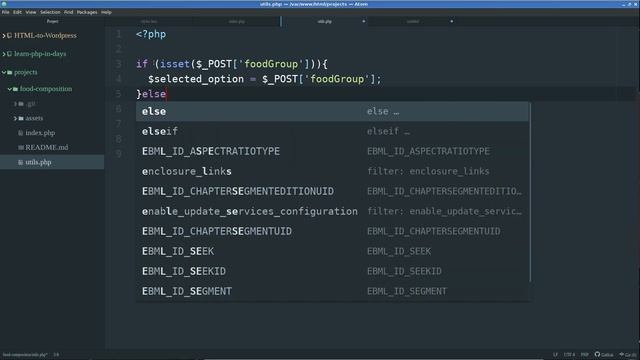Click '}else' text on line 5
Image resolution: width=640 pixels, height=360 pixels.
pos(151,94)
